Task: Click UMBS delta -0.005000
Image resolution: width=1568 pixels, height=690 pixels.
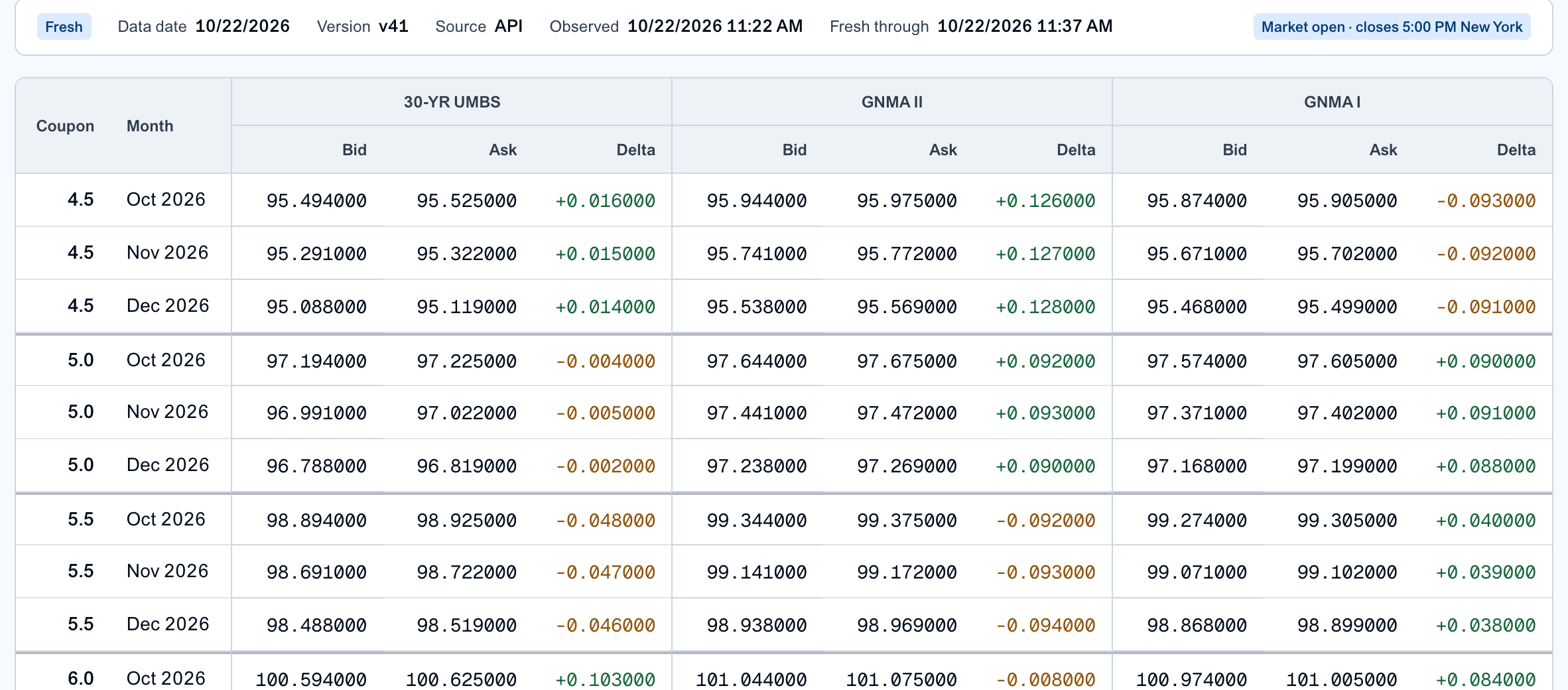Action: (x=605, y=413)
